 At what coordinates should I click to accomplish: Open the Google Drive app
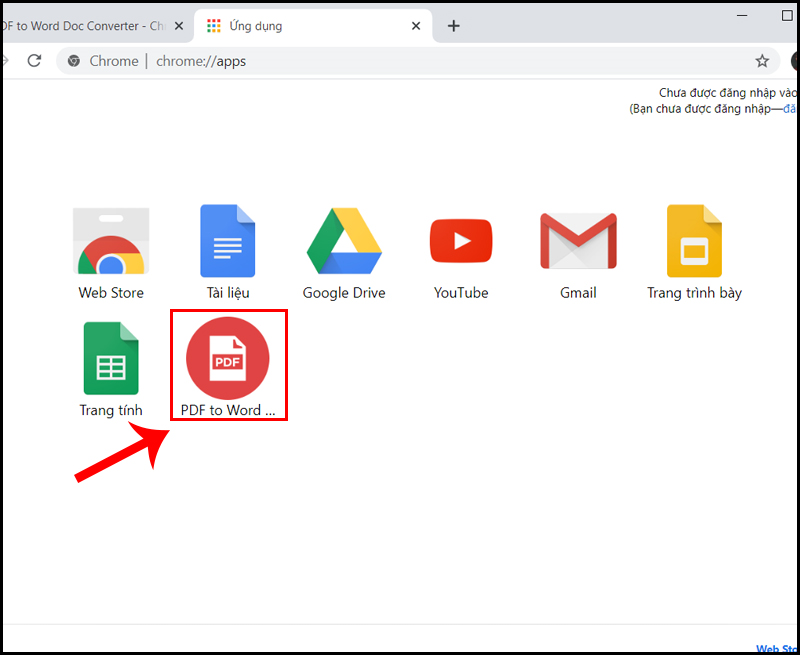[x=344, y=243]
